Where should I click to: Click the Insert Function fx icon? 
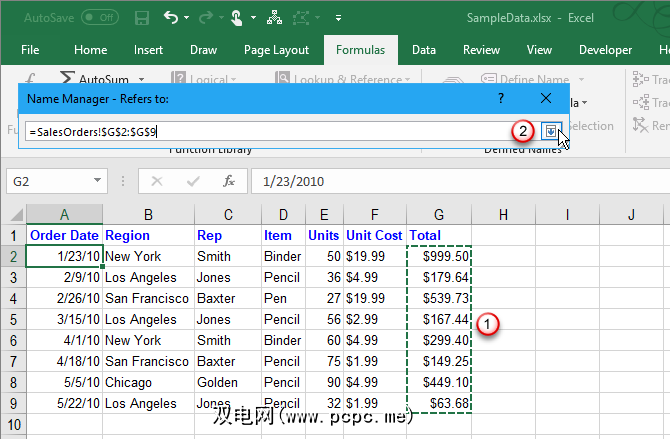pos(229,181)
